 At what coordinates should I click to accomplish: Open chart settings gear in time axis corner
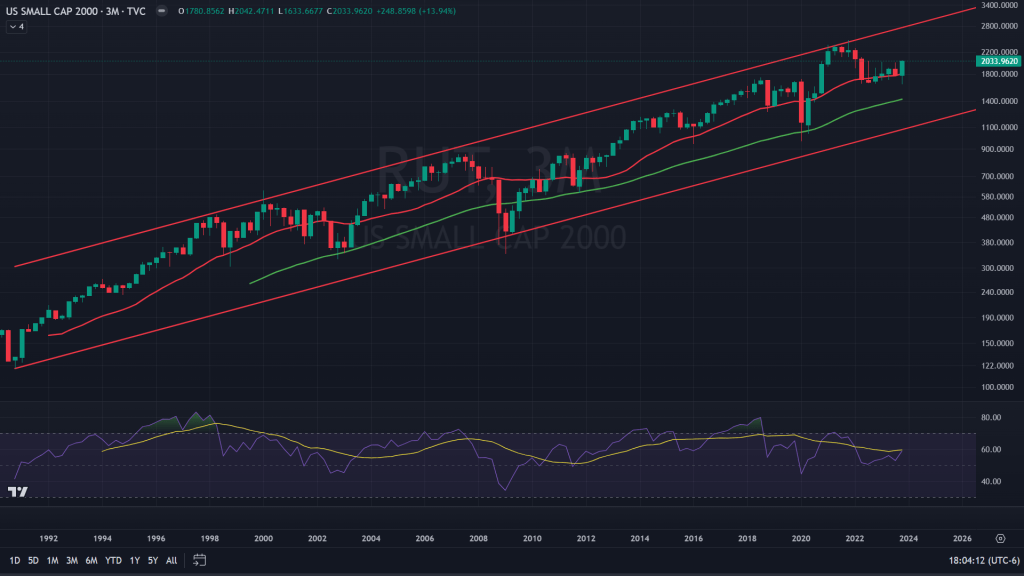click(1000, 537)
